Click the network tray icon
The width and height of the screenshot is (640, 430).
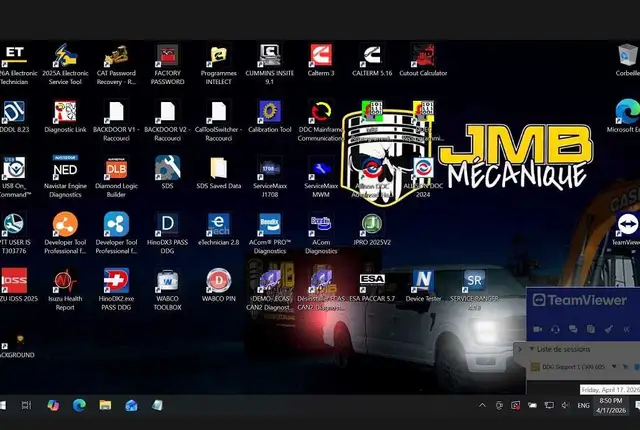click(x=549, y=405)
